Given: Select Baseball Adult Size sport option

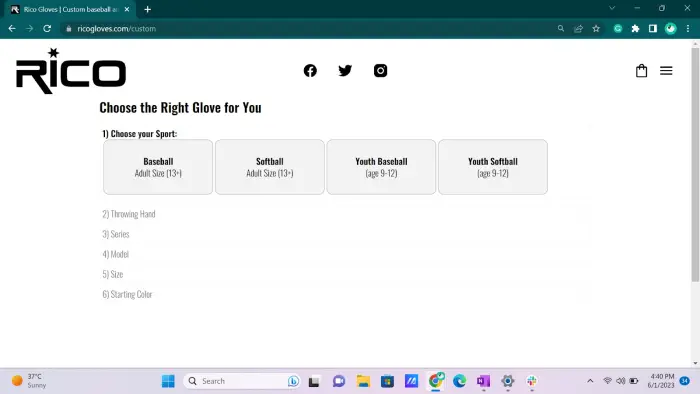Looking at the screenshot, I should click(158, 167).
